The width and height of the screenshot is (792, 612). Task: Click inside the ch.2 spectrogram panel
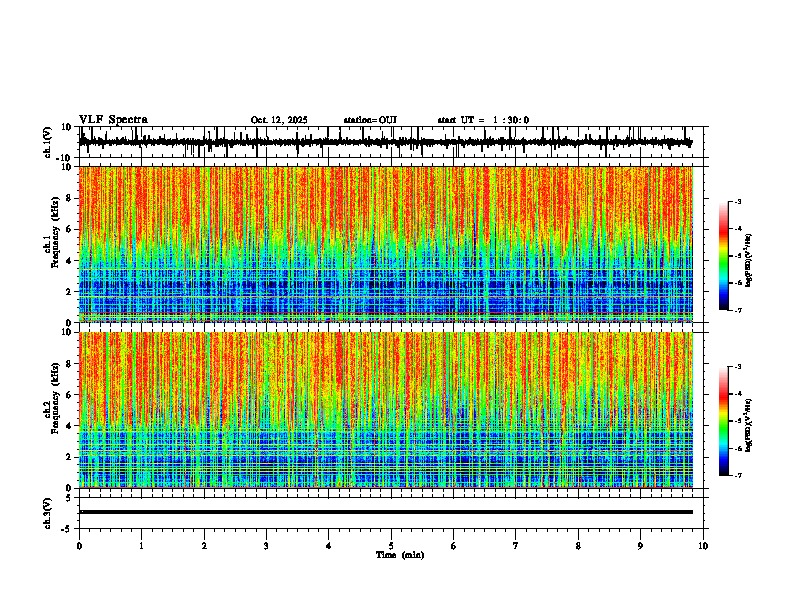point(385,410)
